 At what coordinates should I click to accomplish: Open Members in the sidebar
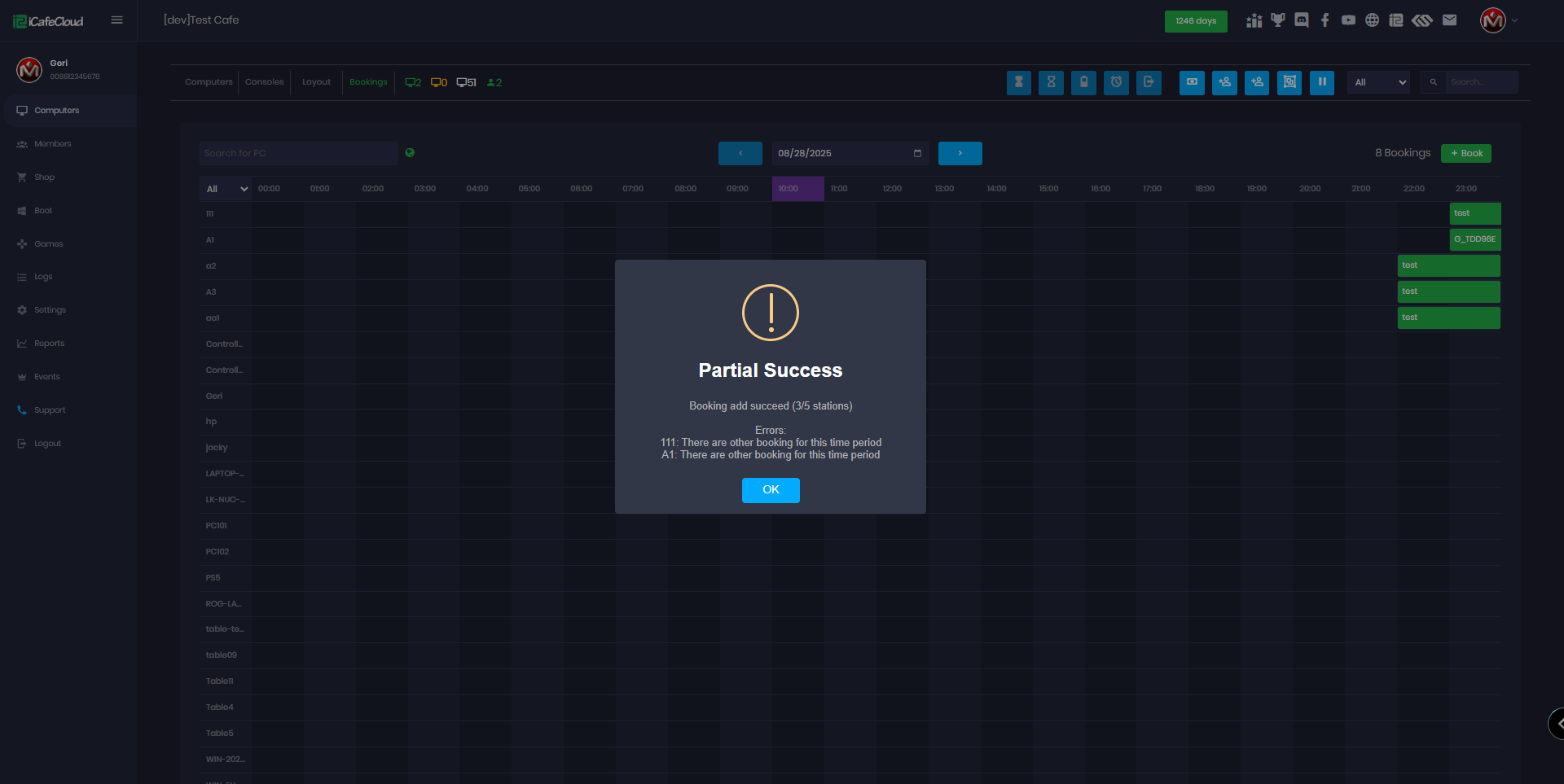click(x=53, y=144)
